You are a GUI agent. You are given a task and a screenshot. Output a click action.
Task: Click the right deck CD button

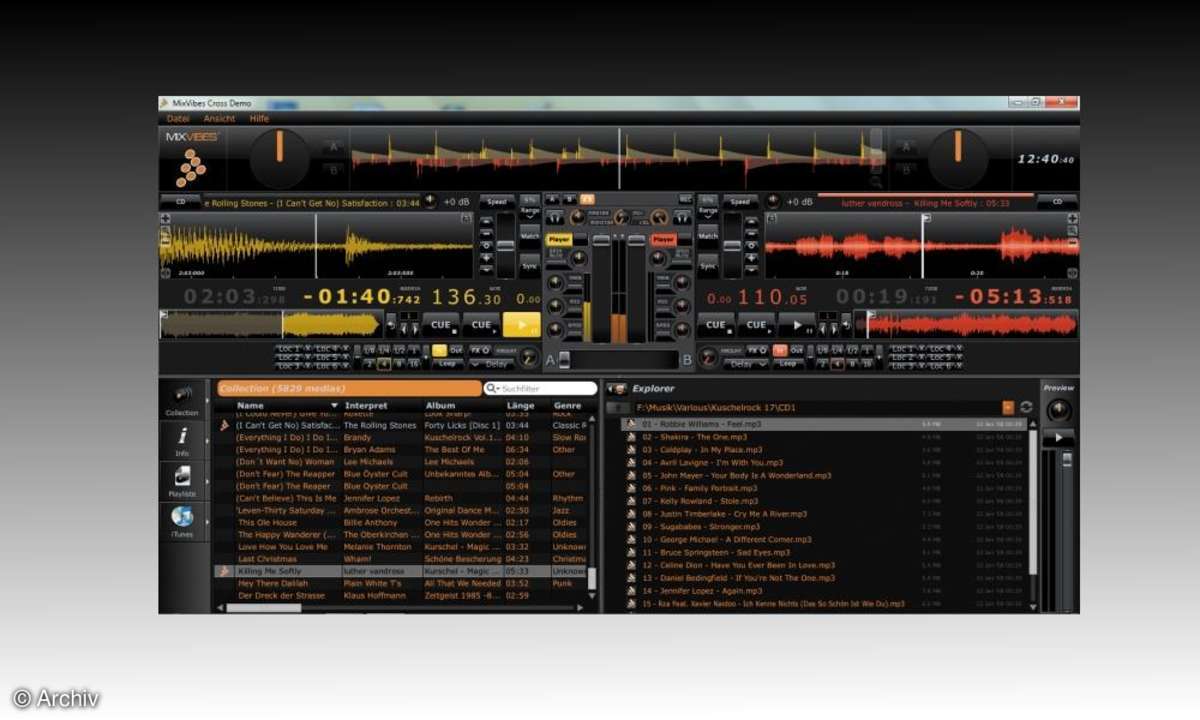[x=1057, y=201]
